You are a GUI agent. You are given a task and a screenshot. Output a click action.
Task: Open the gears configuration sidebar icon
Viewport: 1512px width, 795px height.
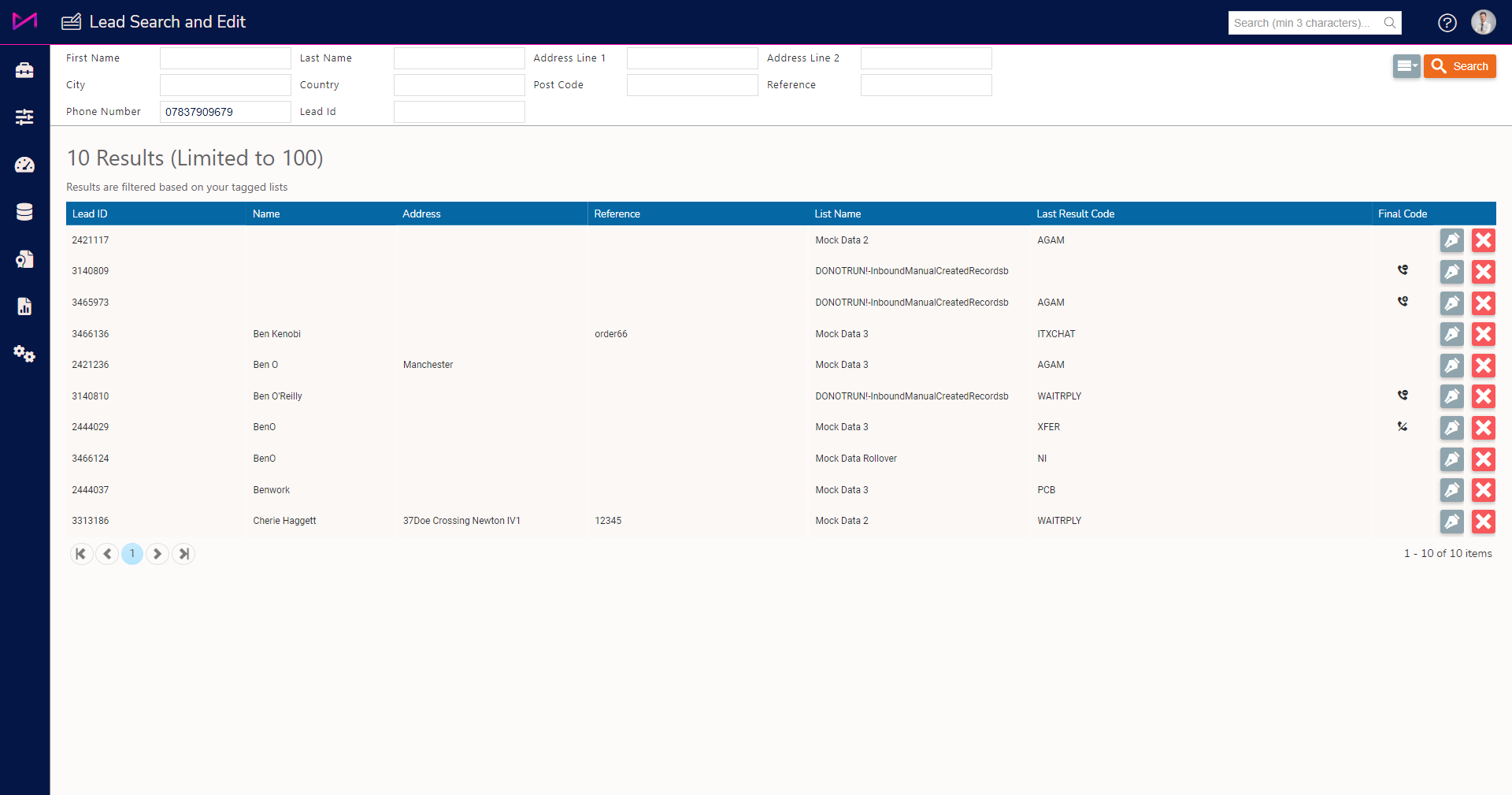pyautogui.click(x=24, y=354)
